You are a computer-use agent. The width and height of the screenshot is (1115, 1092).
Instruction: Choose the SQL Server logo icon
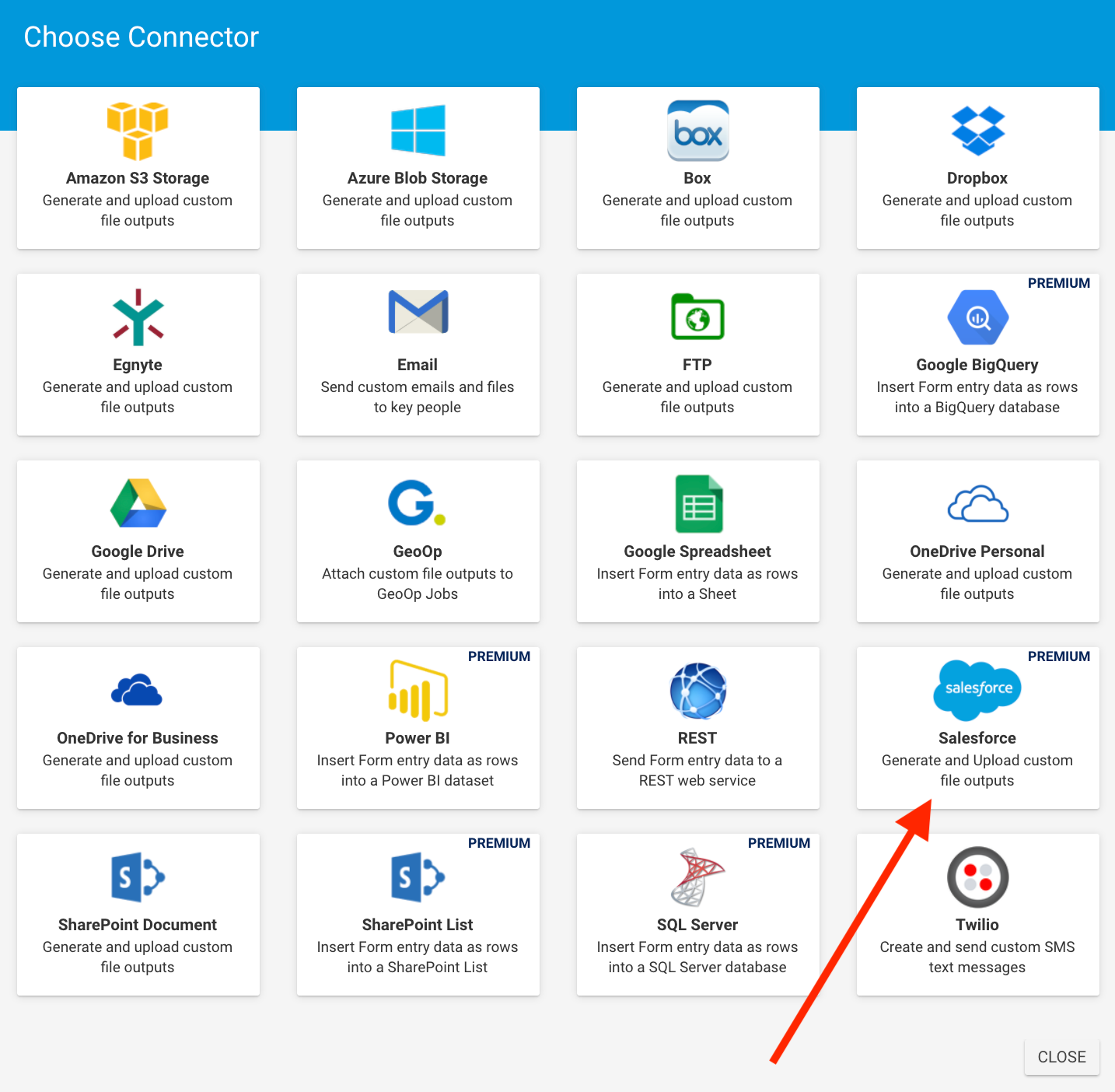697,877
